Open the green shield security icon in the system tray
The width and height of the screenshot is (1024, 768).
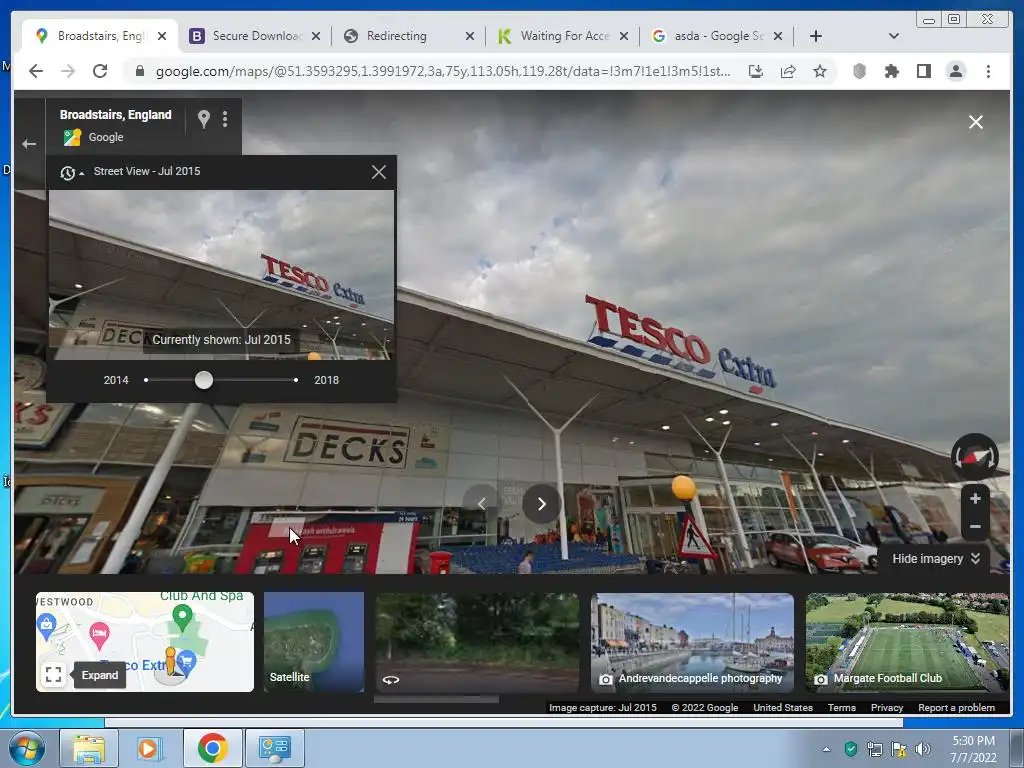(x=850, y=749)
